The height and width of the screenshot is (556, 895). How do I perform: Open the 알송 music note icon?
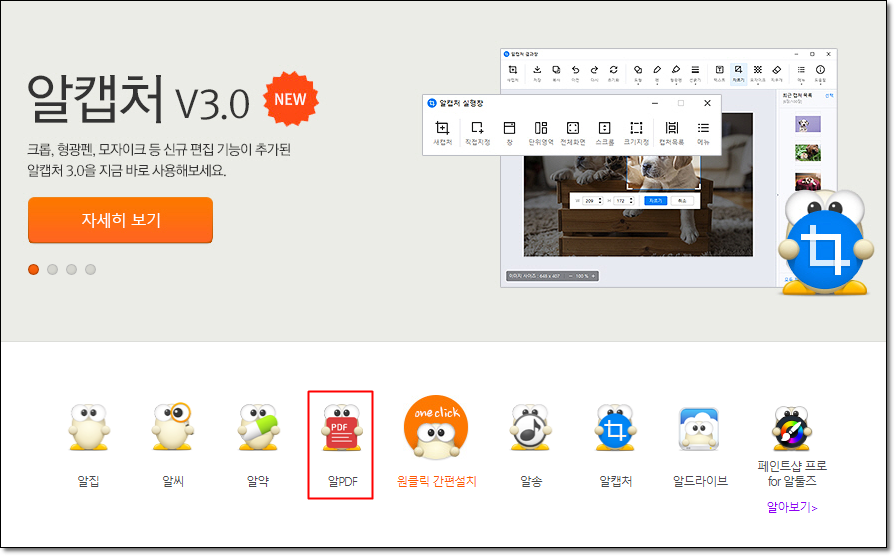point(530,428)
